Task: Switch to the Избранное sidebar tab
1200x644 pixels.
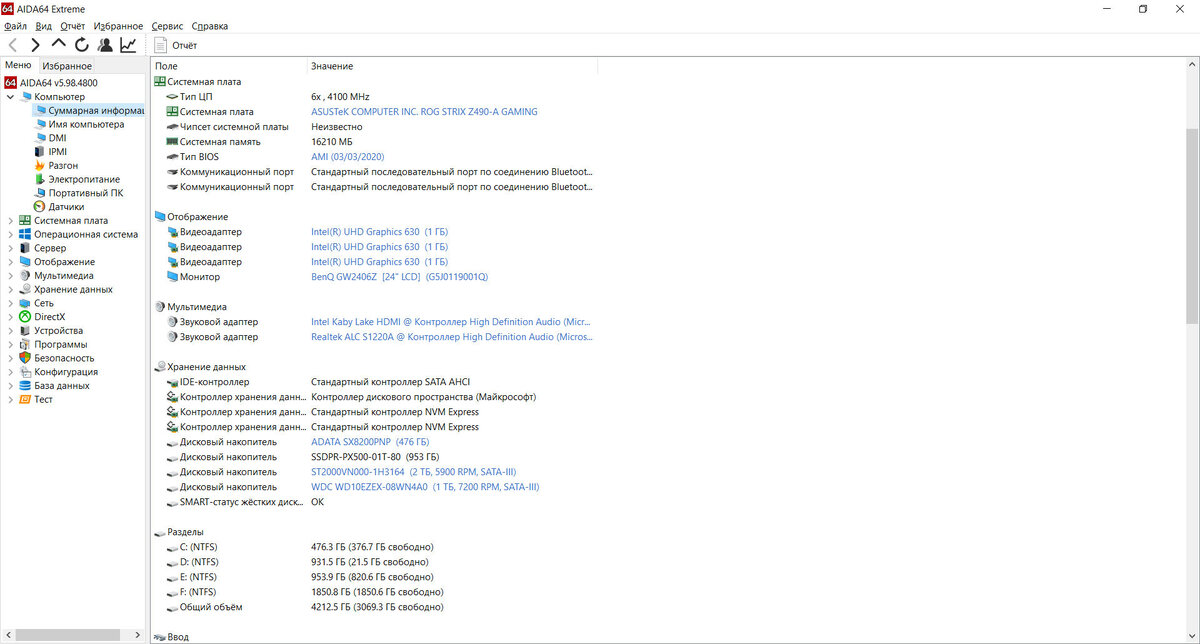Action: [67, 66]
